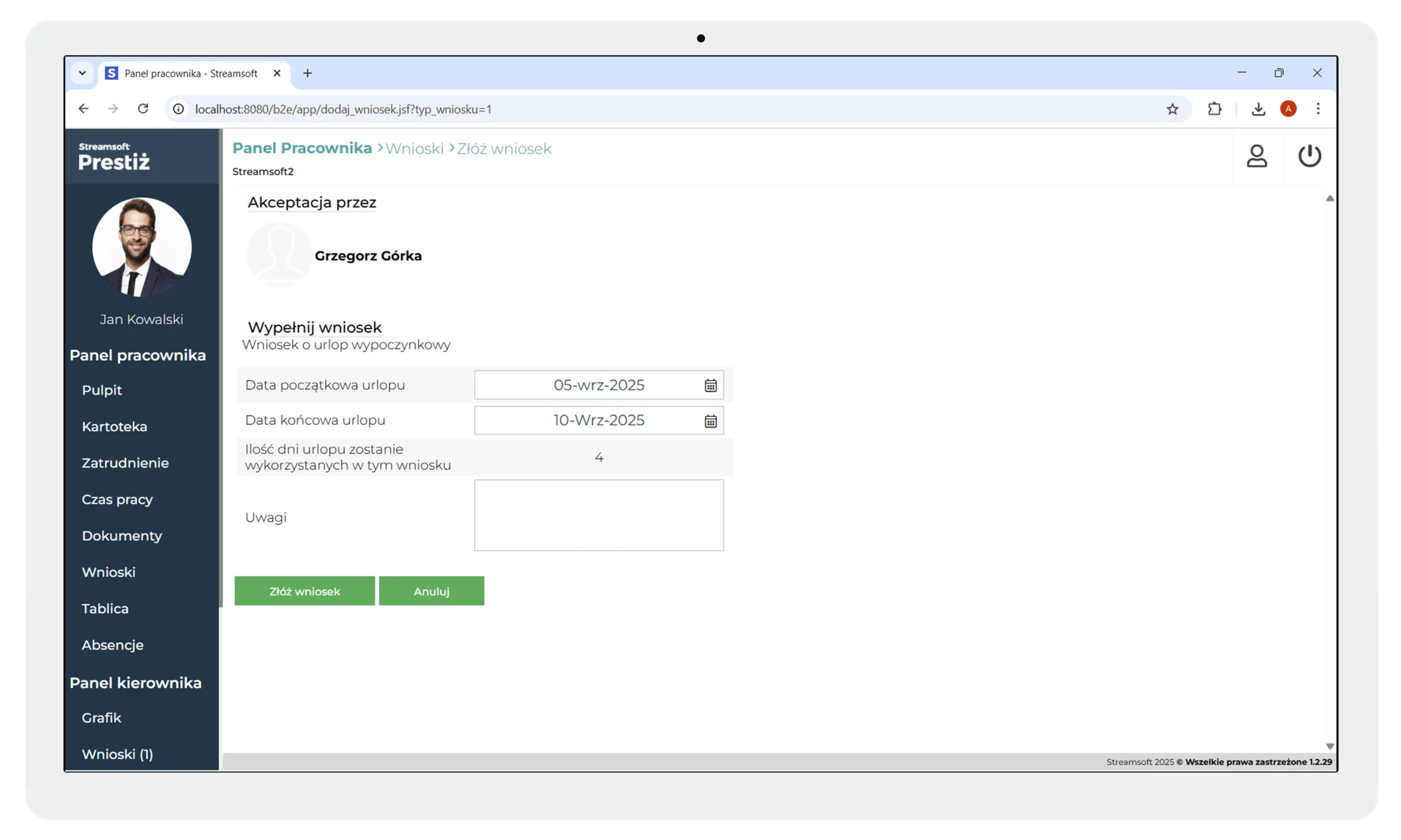Click Wnioski breadcrumb link
Viewport: 1401px width, 840px height.
pyautogui.click(x=414, y=148)
